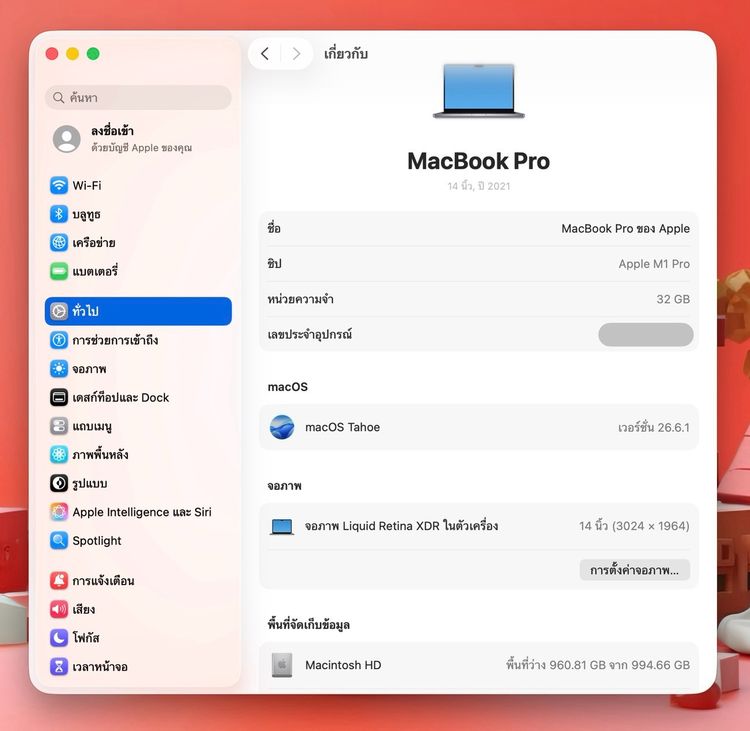Open display settings (การตั้งค่าจอภาพ...) button
Screen dimensions: 750x731
(x=635, y=570)
